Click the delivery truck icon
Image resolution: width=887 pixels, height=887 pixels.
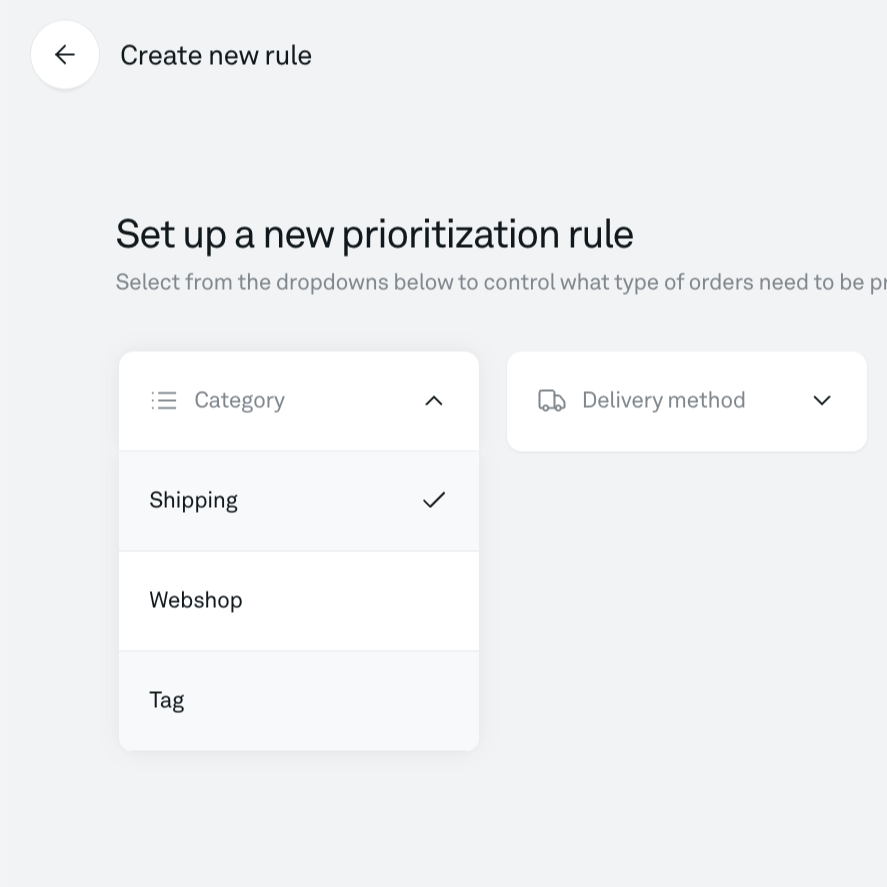[x=552, y=401]
